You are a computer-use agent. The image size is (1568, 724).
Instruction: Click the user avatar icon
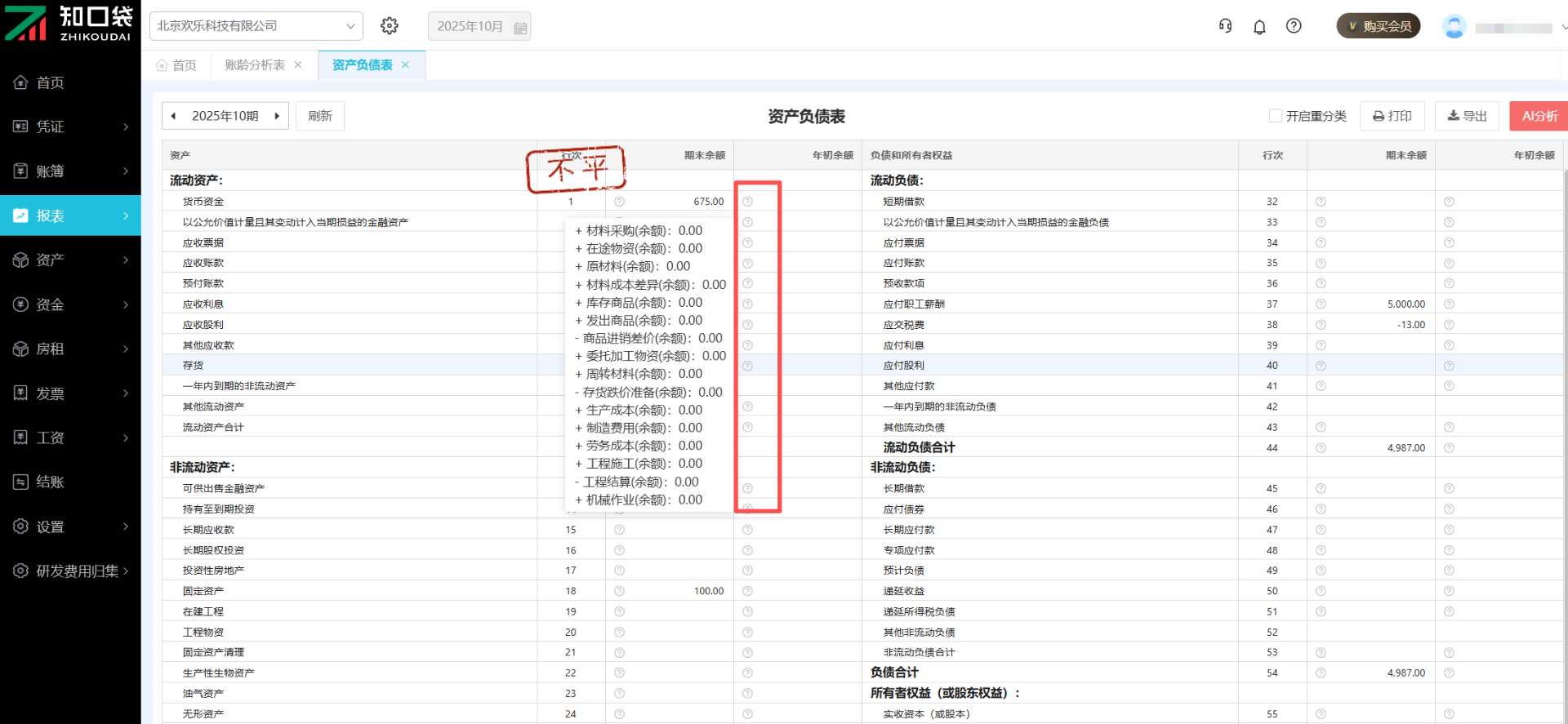click(x=1454, y=27)
